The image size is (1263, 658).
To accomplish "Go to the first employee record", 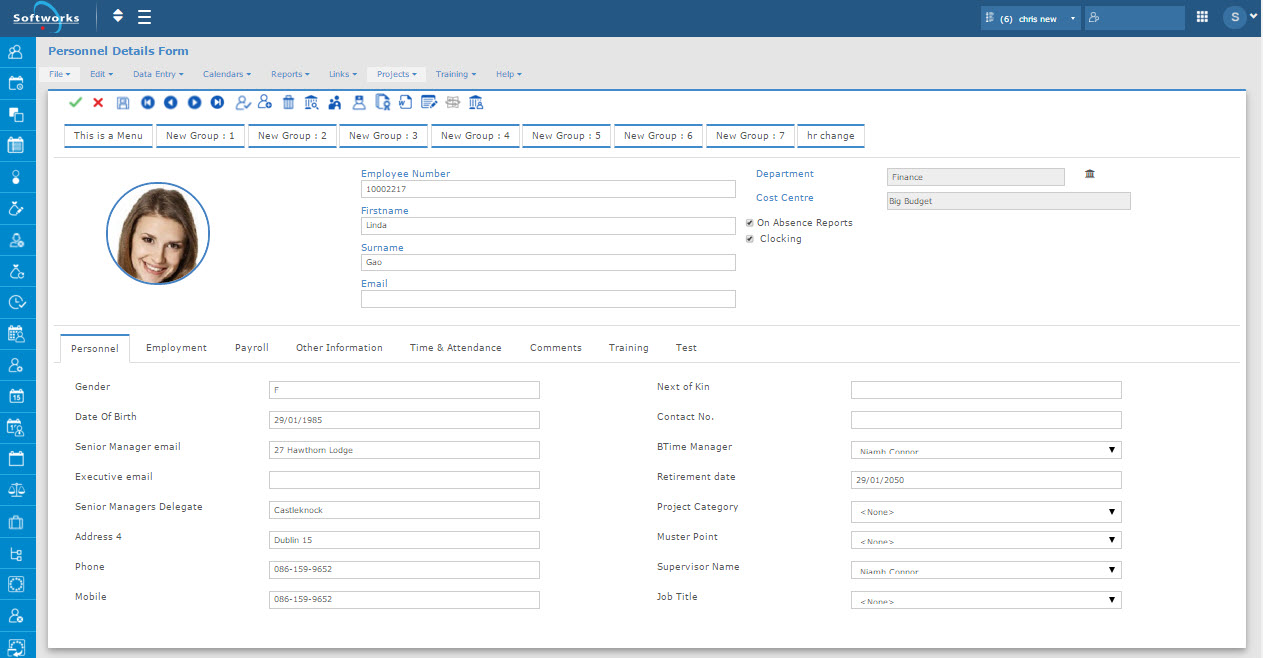I will (148, 102).
